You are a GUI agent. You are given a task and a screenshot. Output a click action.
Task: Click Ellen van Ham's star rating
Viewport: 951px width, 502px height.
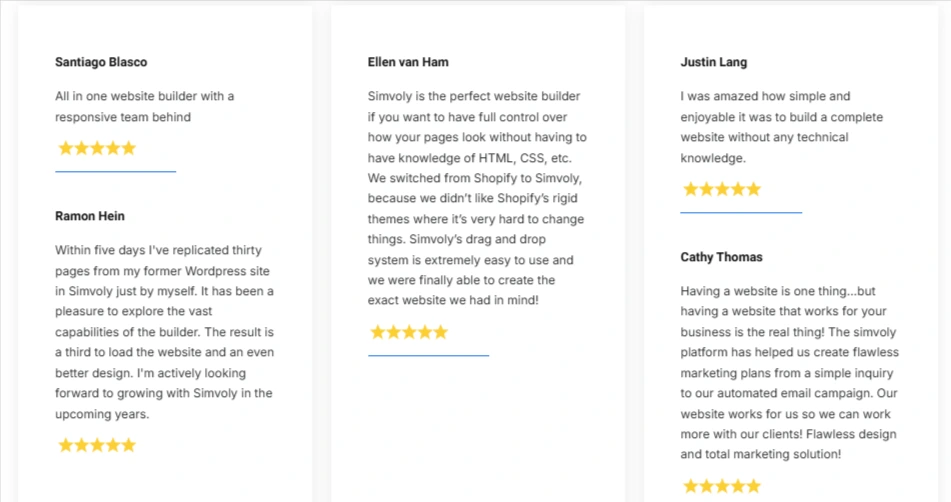(x=409, y=332)
